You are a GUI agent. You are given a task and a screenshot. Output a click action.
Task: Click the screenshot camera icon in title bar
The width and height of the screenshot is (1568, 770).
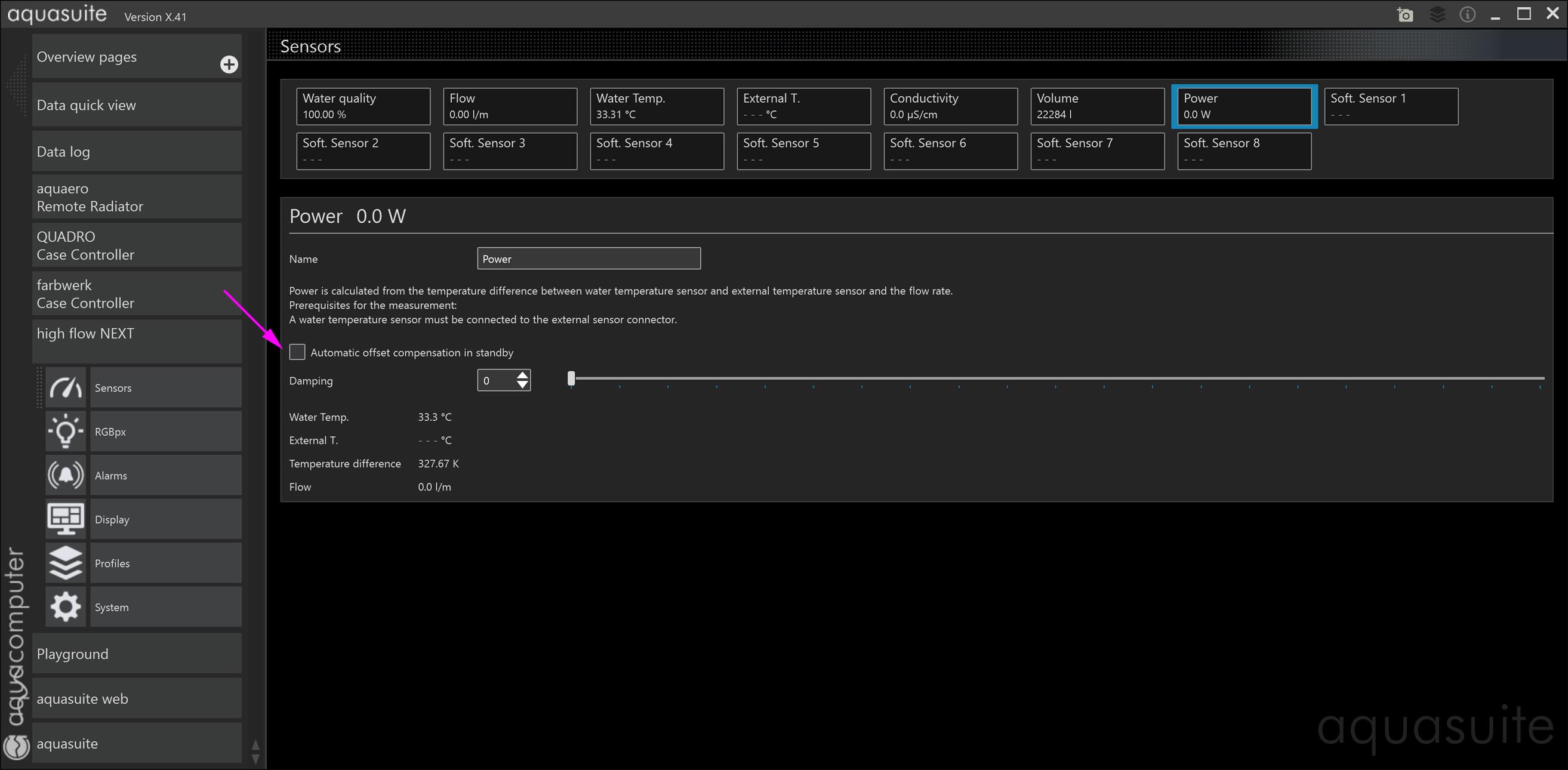tap(1405, 14)
